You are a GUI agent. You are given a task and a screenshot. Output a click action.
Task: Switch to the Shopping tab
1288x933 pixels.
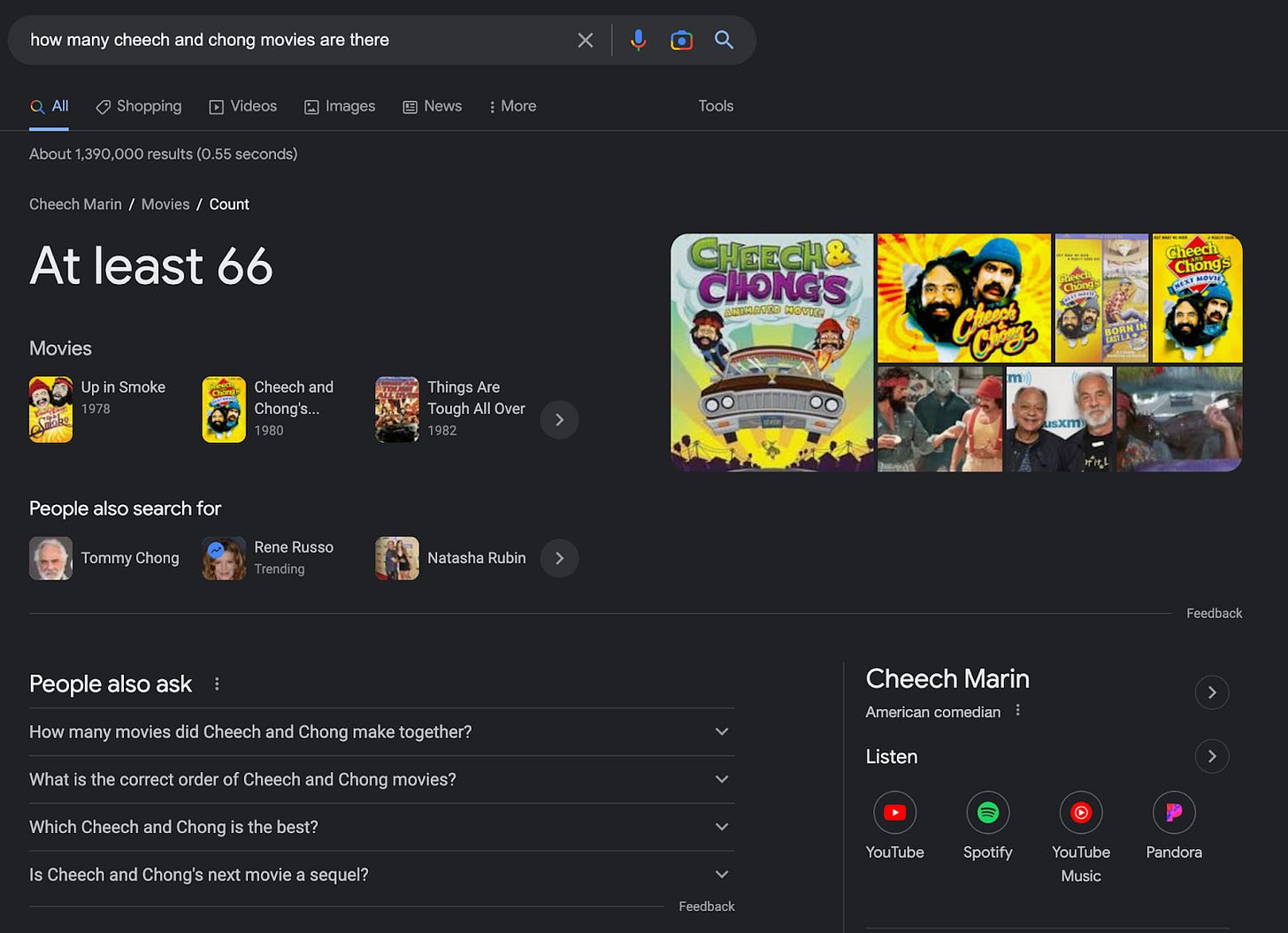139,106
